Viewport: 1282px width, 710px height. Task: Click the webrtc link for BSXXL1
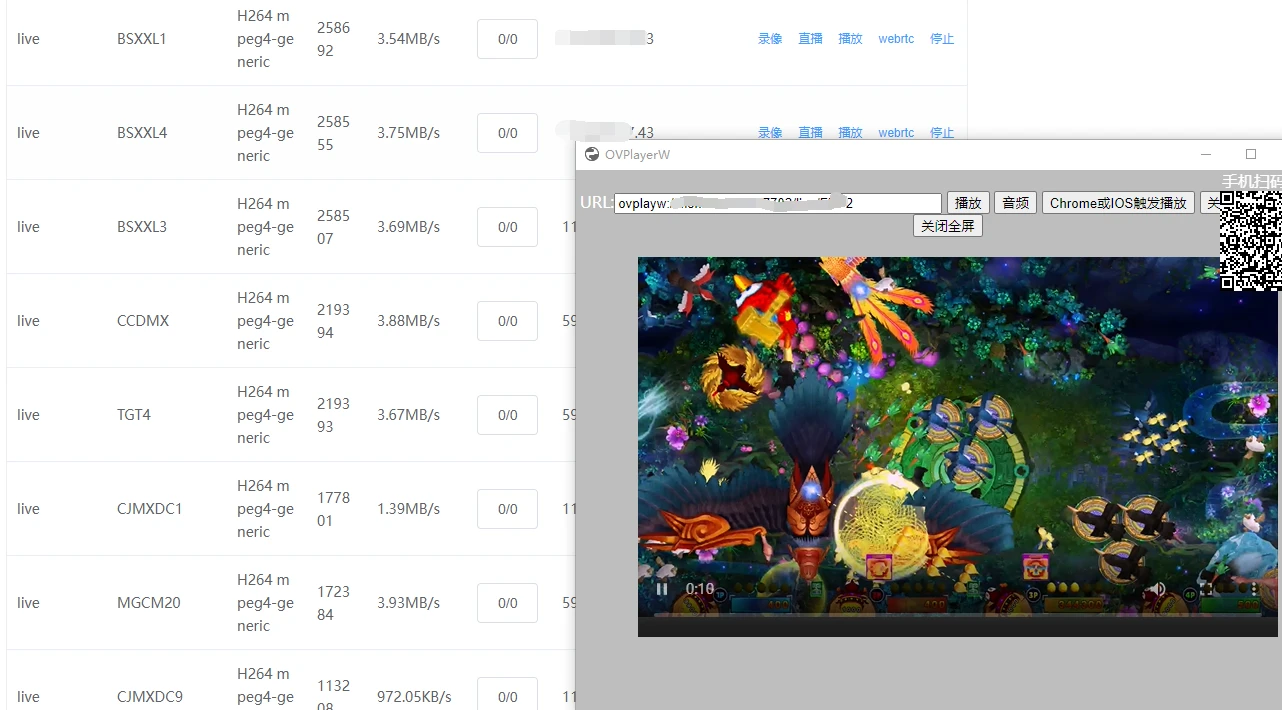pos(896,39)
